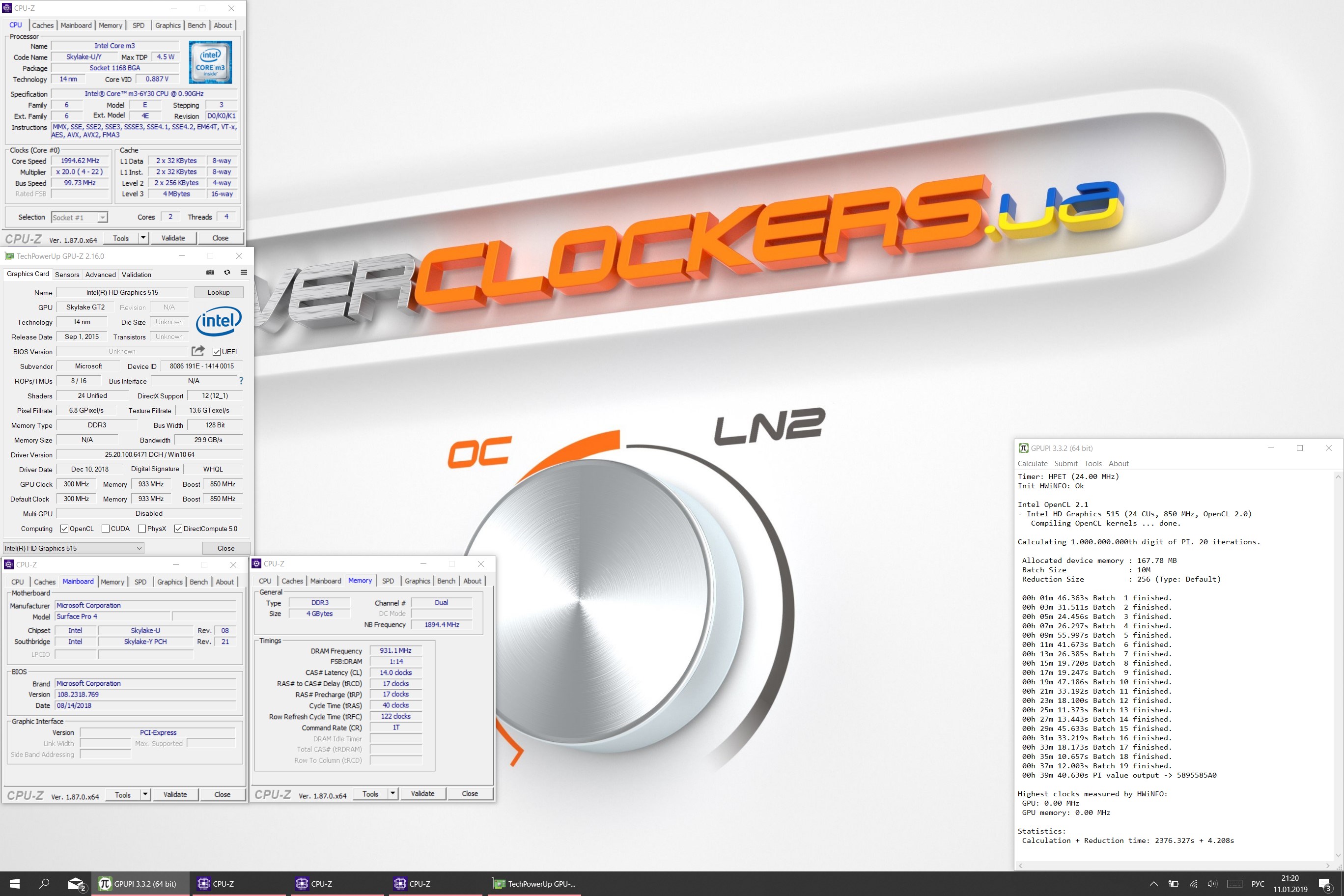The height and width of the screenshot is (896, 1344).
Task: Switch to Graphics tab in CPU-Z Mainboard window
Action: [x=169, y=582]
